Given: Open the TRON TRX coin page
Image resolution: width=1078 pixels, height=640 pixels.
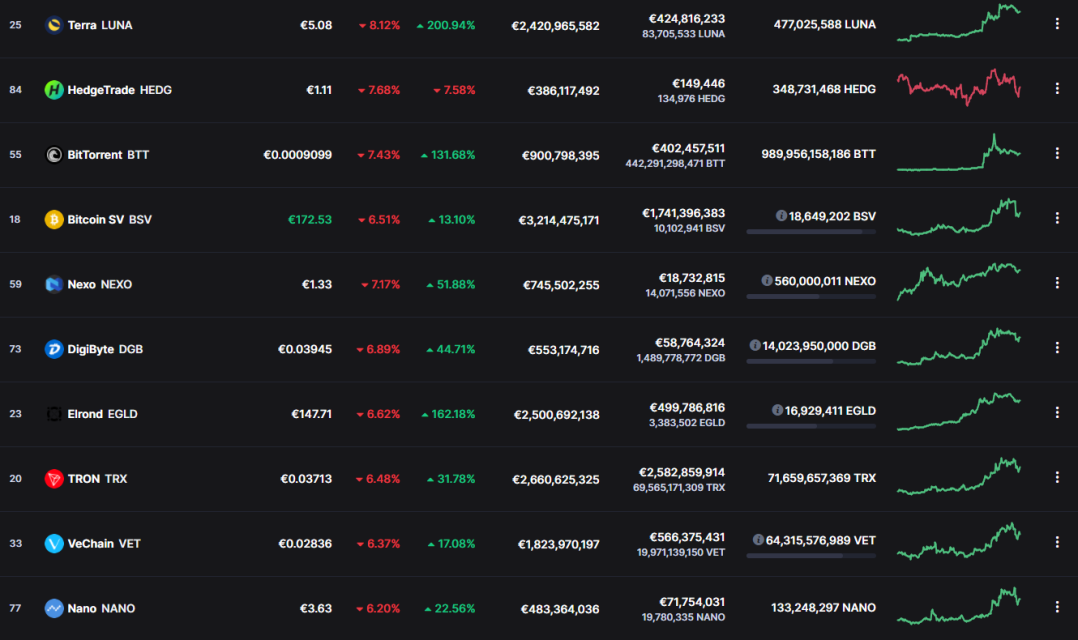Looking at the screenshot, I should click(97, 478).
